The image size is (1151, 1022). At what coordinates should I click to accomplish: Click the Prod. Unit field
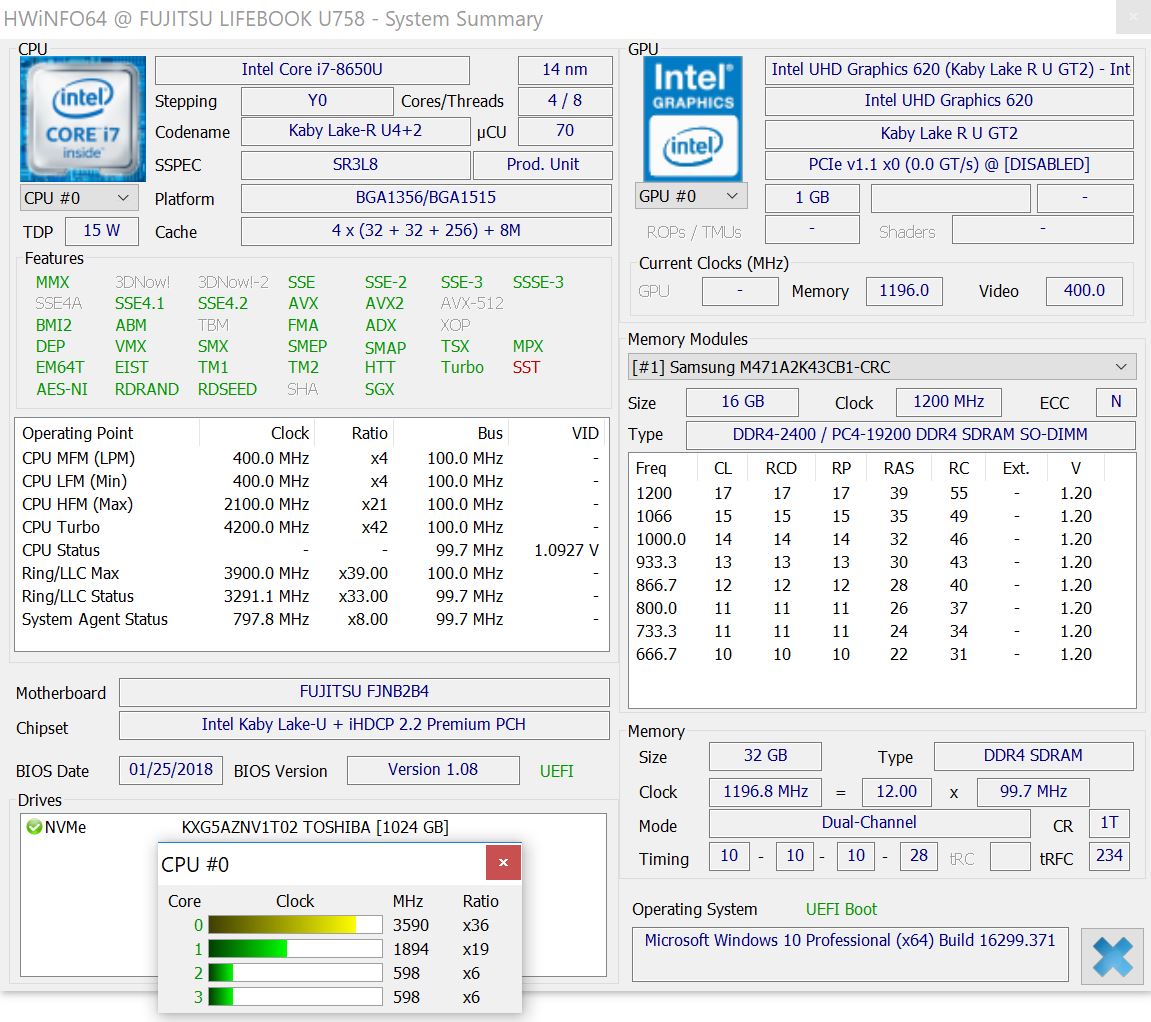[x=542, y=165]
